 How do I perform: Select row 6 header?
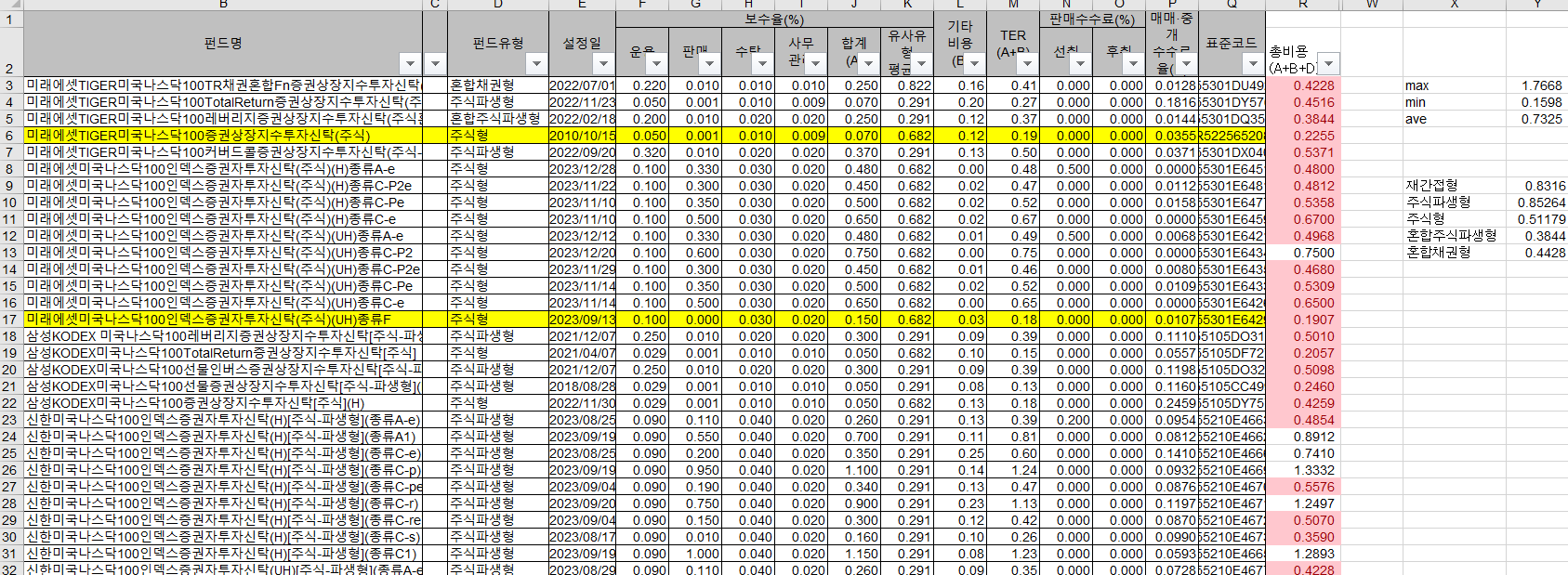(11, 136)
